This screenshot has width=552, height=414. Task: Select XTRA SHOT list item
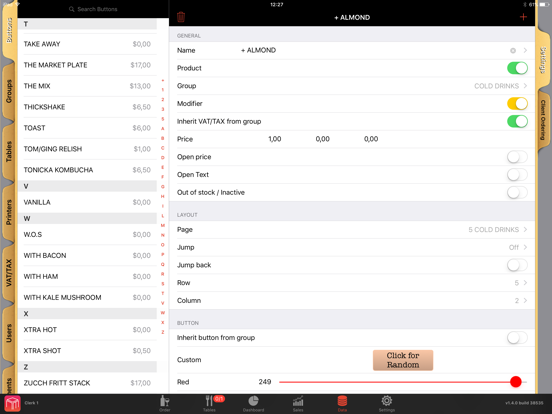pos(87,351)
